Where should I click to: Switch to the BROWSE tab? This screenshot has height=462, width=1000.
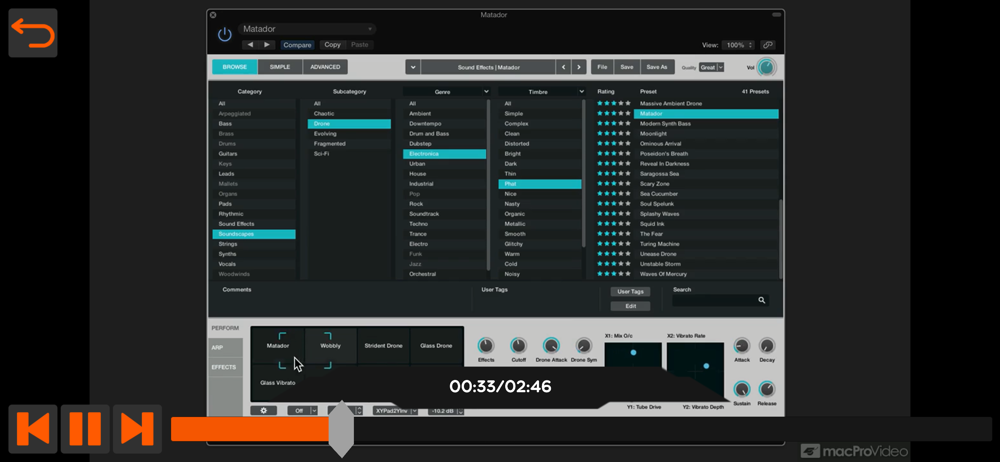[x=235, y=67]
